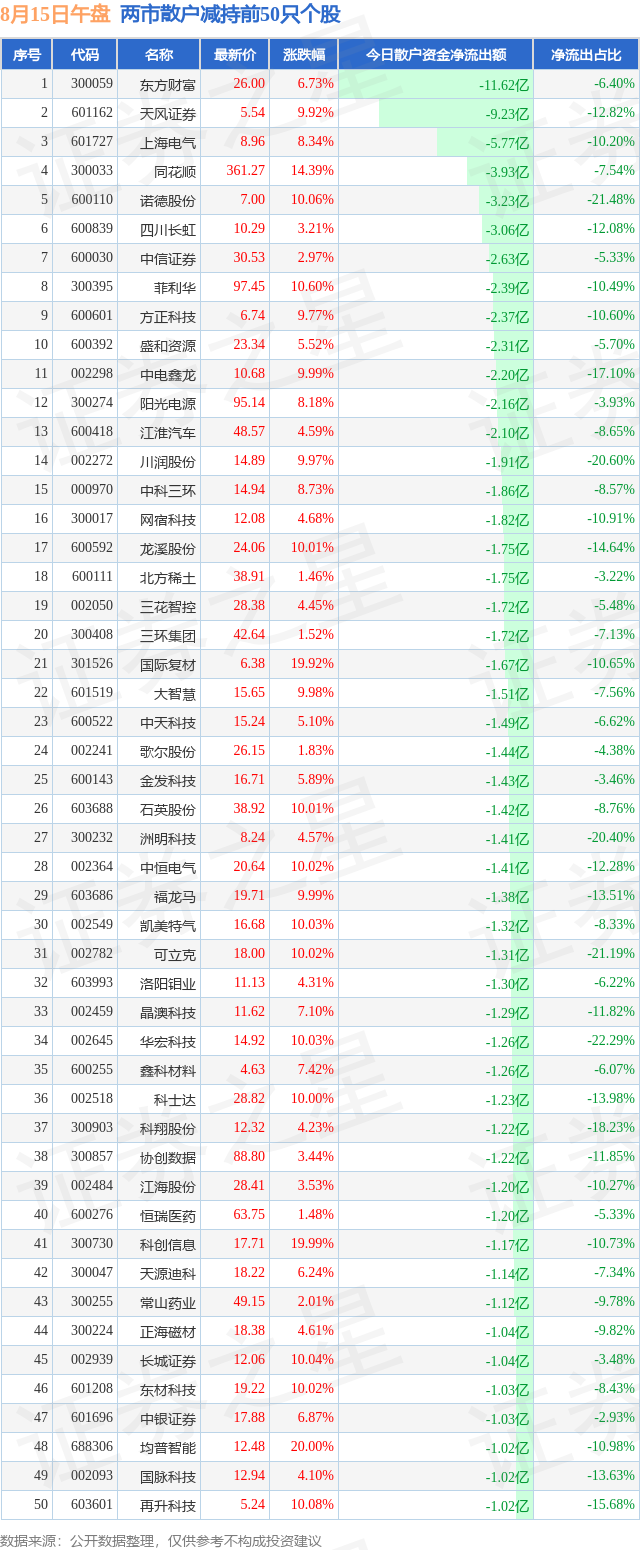Click the 序号 column header

26,55
